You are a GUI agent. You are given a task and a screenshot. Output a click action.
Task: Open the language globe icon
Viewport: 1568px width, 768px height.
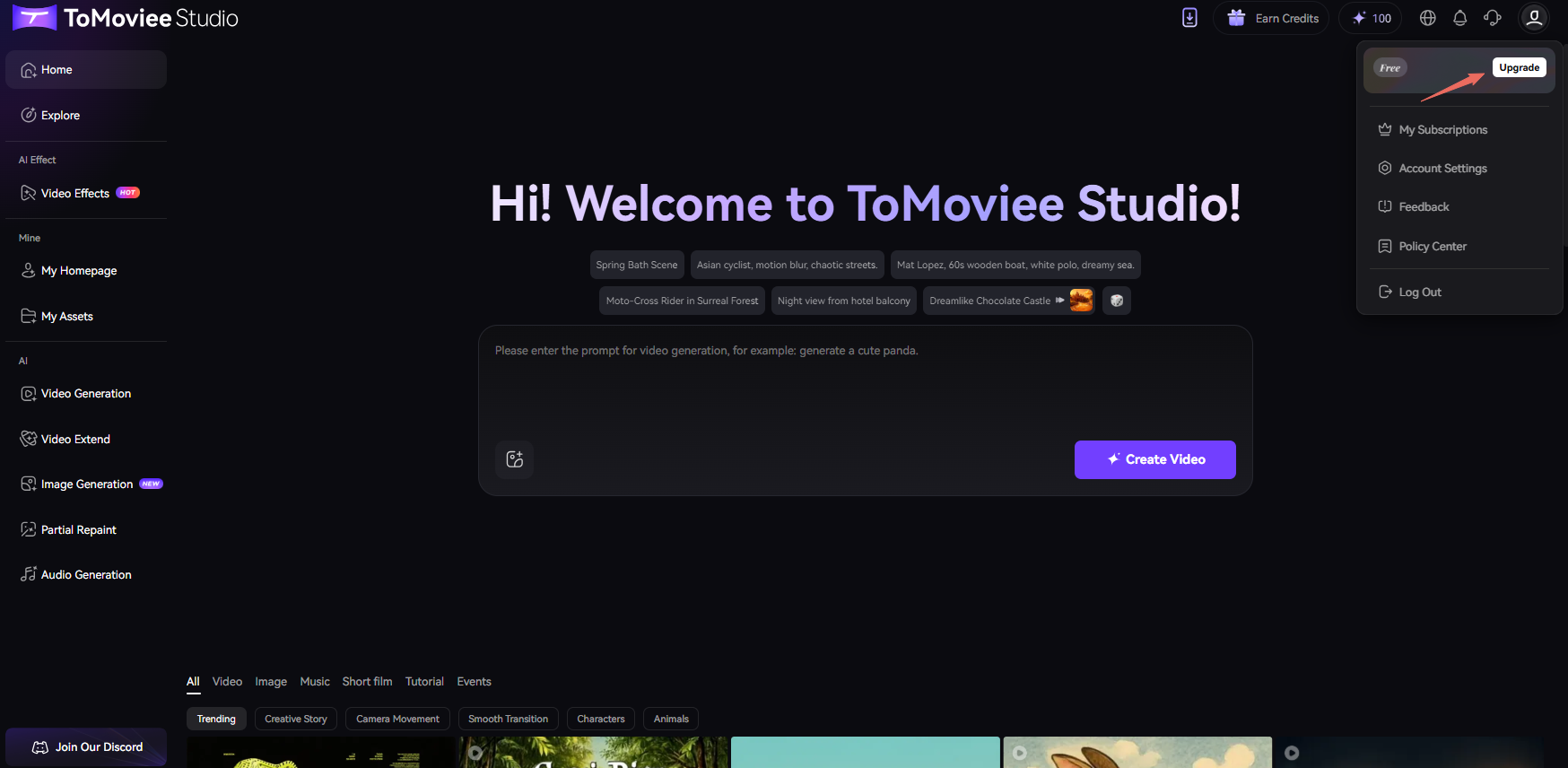pos(1428,18)
